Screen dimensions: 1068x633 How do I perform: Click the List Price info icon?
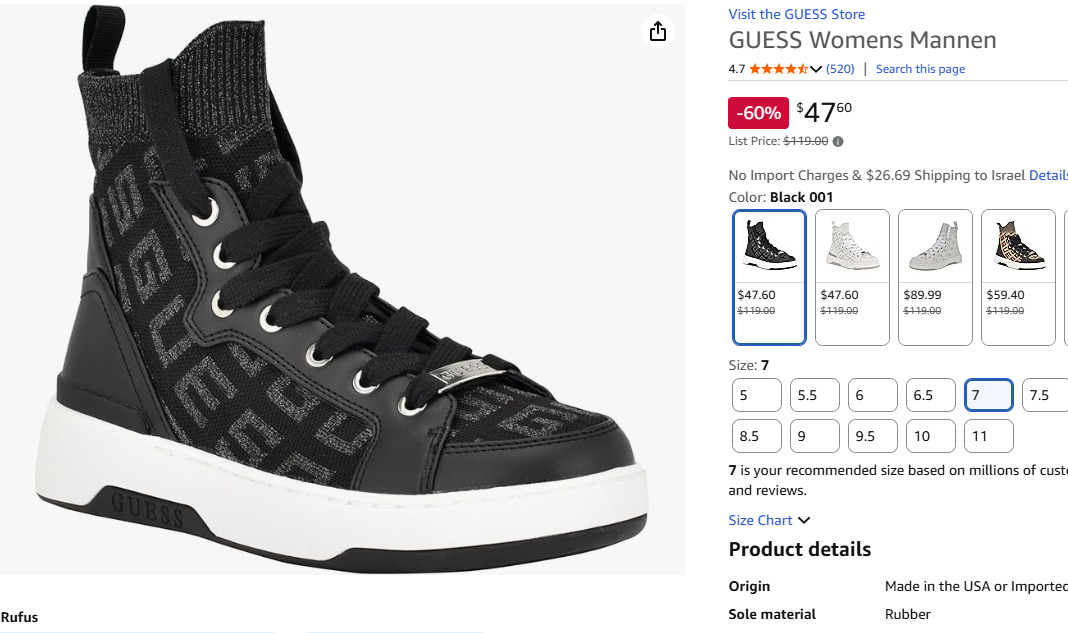(x=838, y=142)
